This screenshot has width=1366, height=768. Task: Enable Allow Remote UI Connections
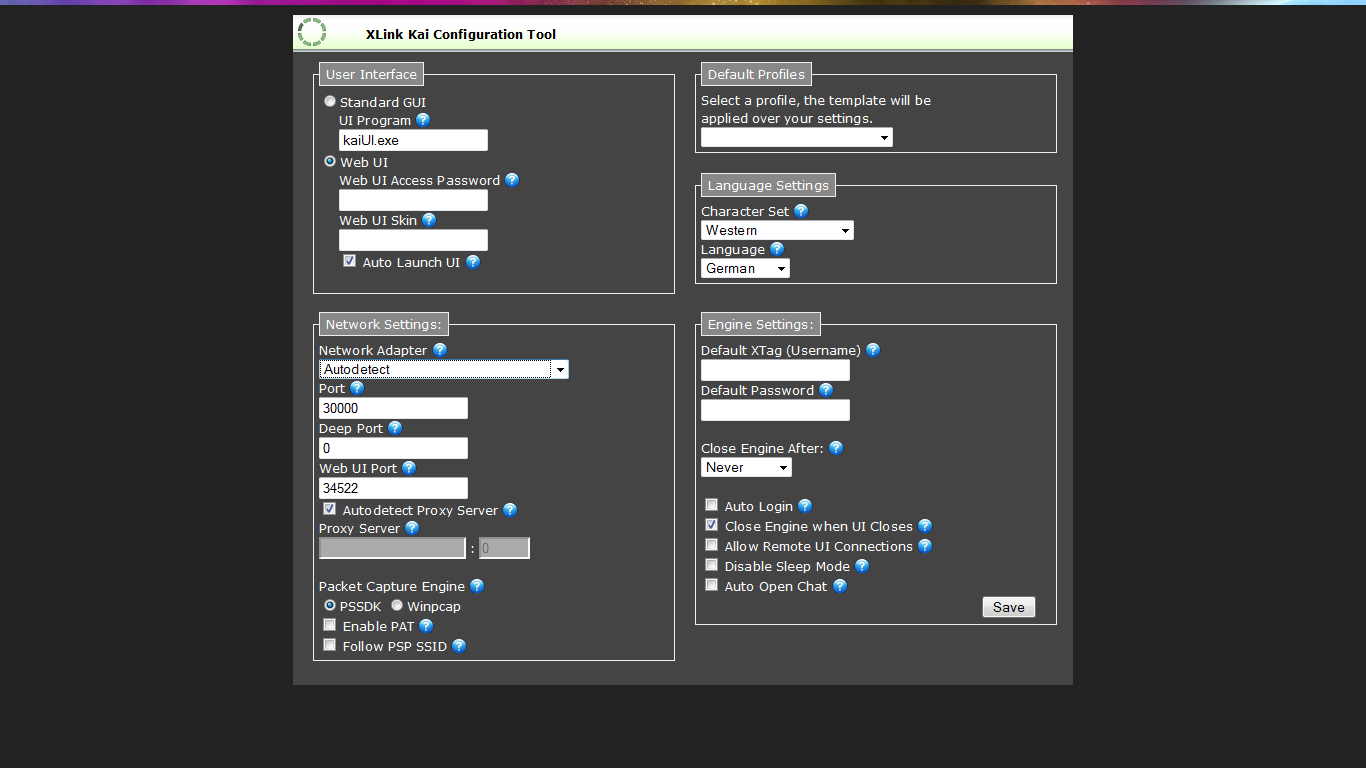coord(711,544)
